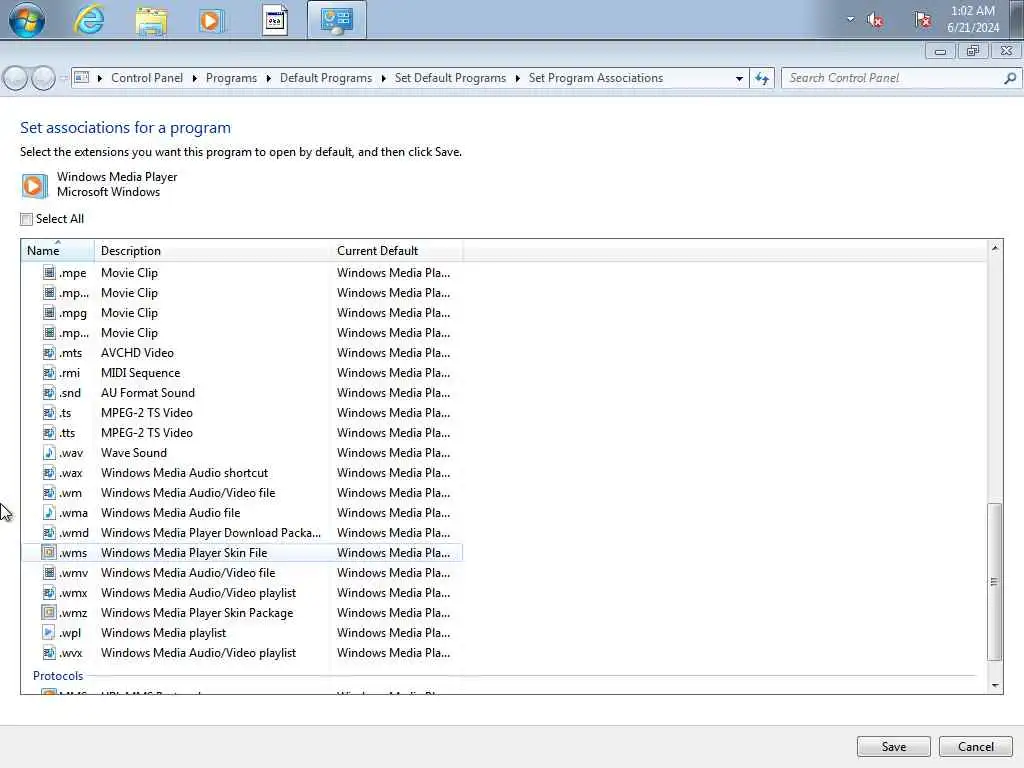Select the .wm file type icon
The width and height of the screenshot is (1024, 768).
pyautogui.click(x=49, y=492)
